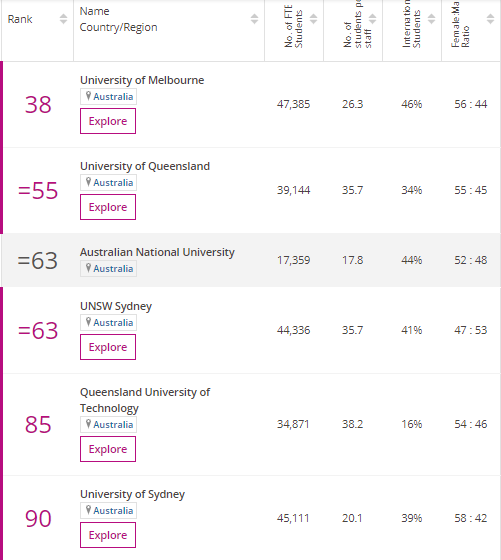Explore University of Queensland
Image resolution: width=501 pixels, height=560 pixels.
coord(108,207)
